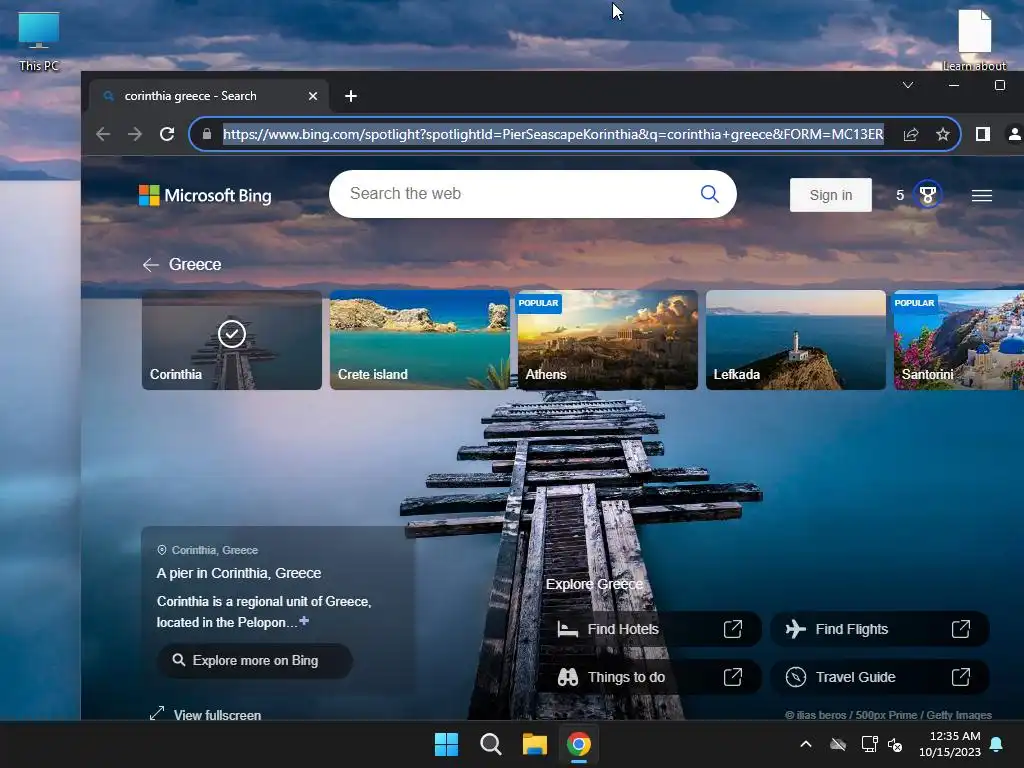Click the browser forward arrow
Viewport: 1024px width, 768px height.
click(x=135, y=134)
